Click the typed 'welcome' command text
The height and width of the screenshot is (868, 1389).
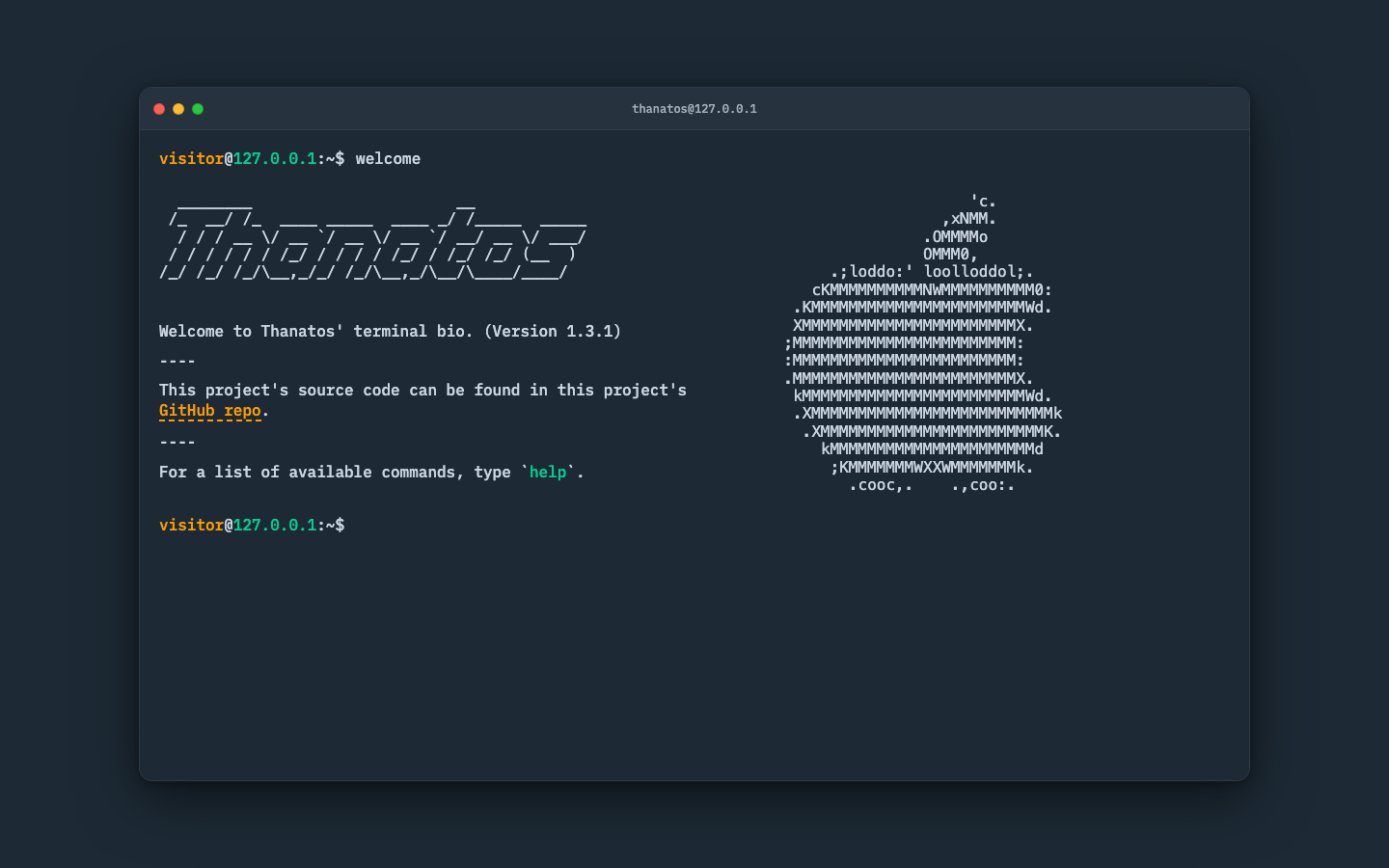point(388,158)
